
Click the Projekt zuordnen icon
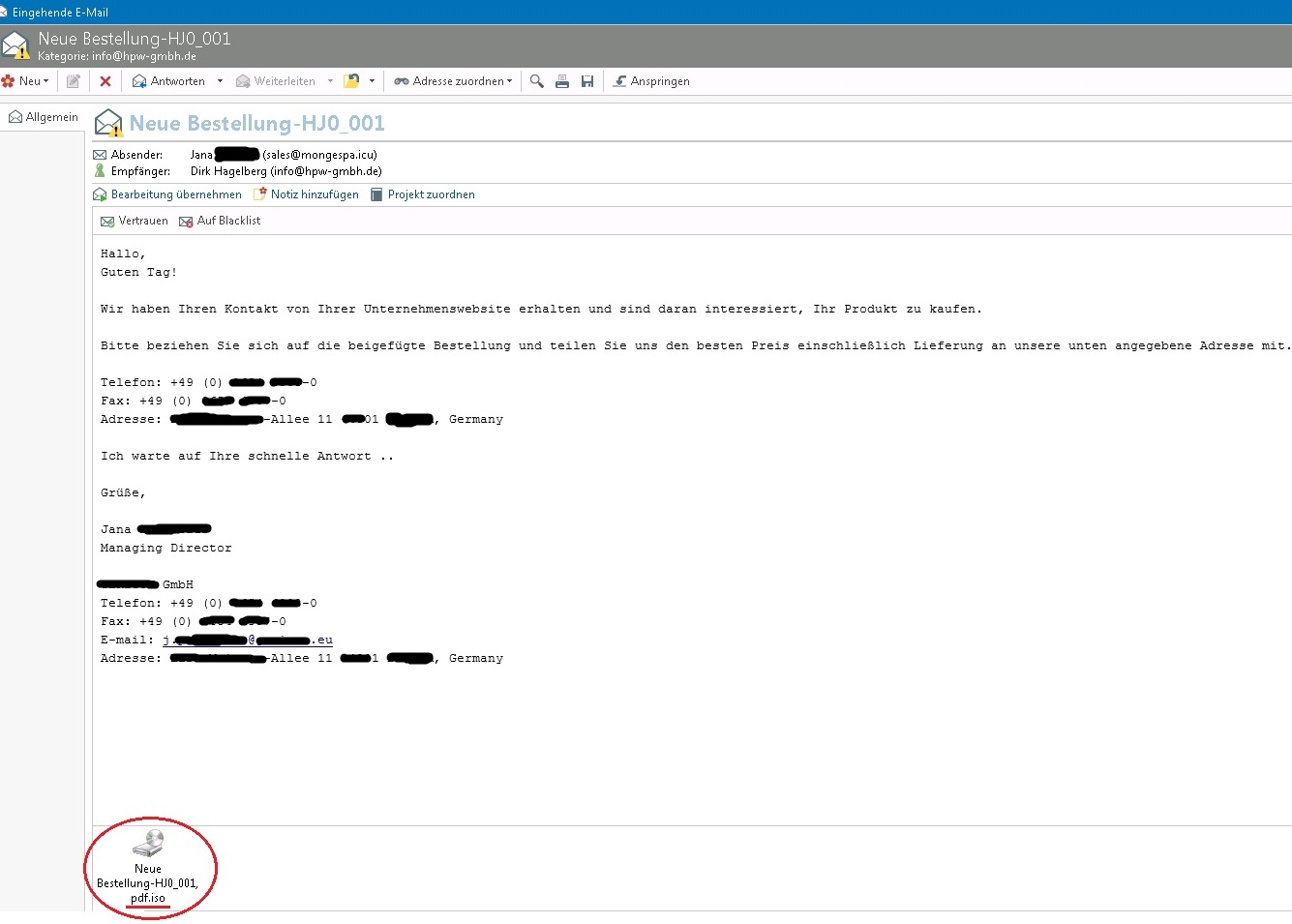[377, 194]
